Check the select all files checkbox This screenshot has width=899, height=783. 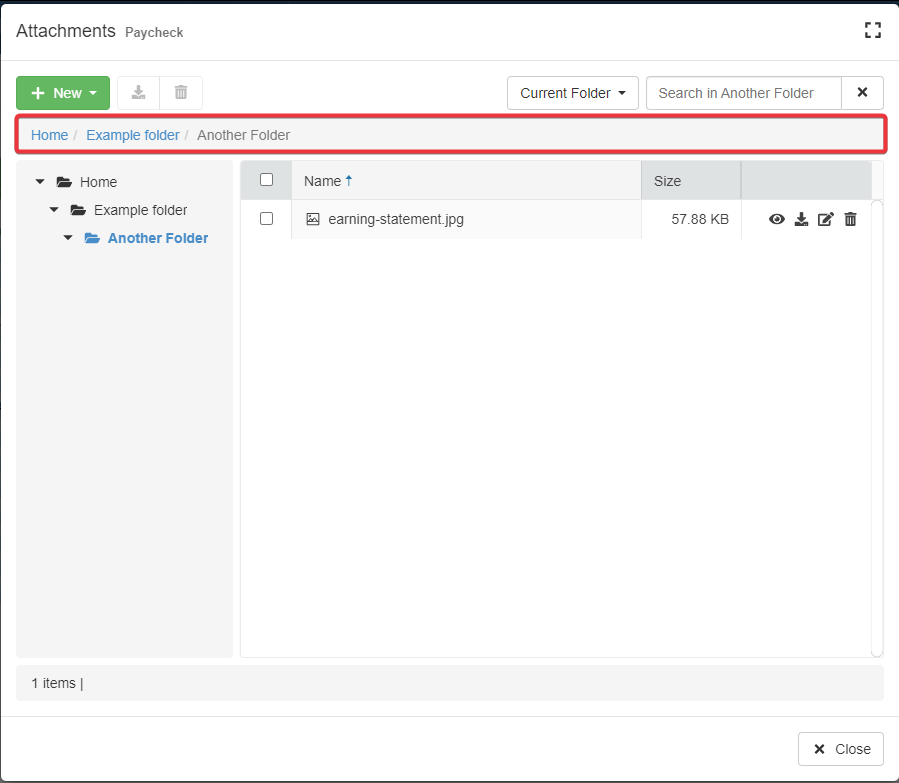click(x=266, y=180)
